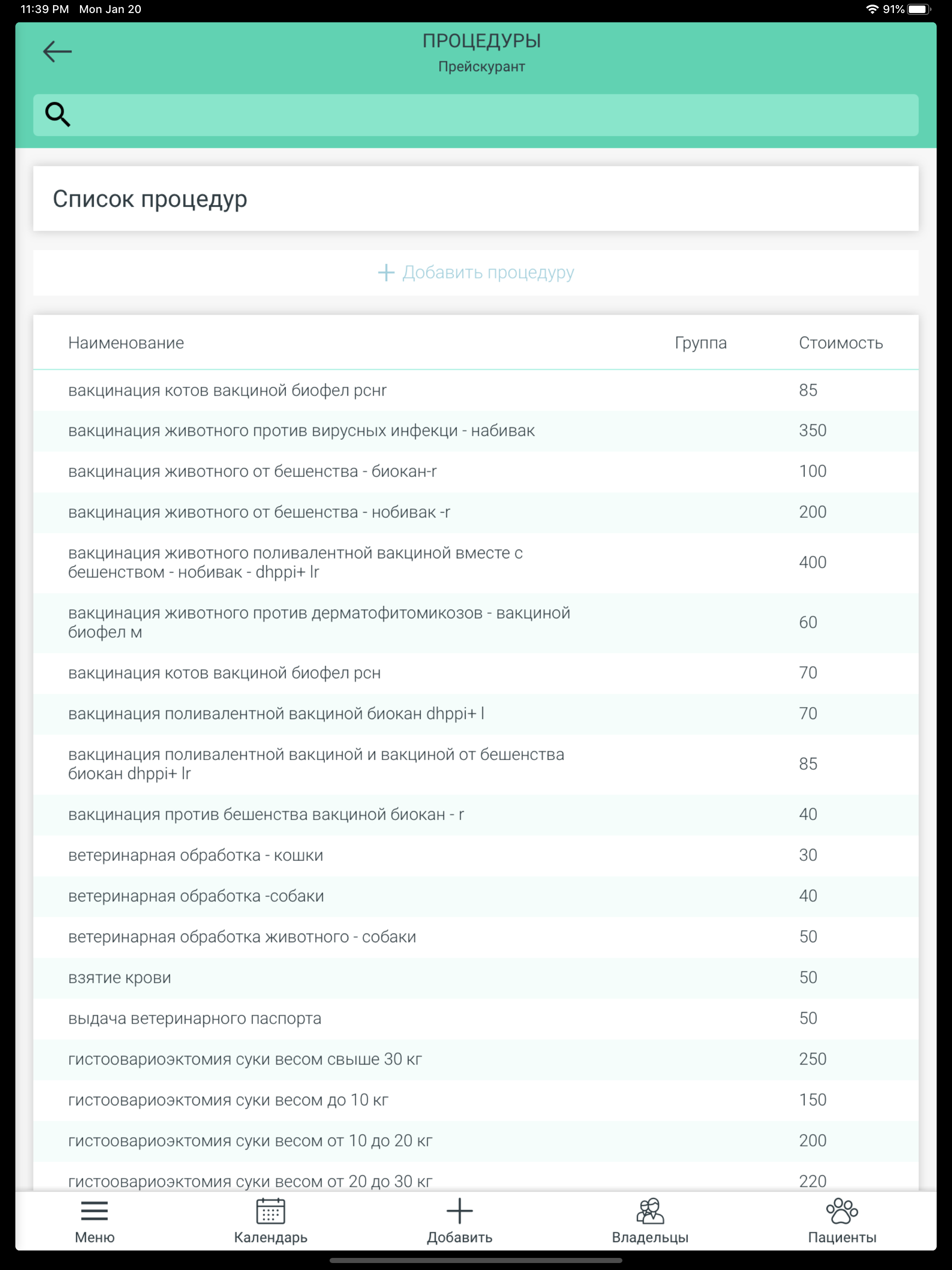Click the search input field
The image size is (952, 1270).
click(476, 115)
